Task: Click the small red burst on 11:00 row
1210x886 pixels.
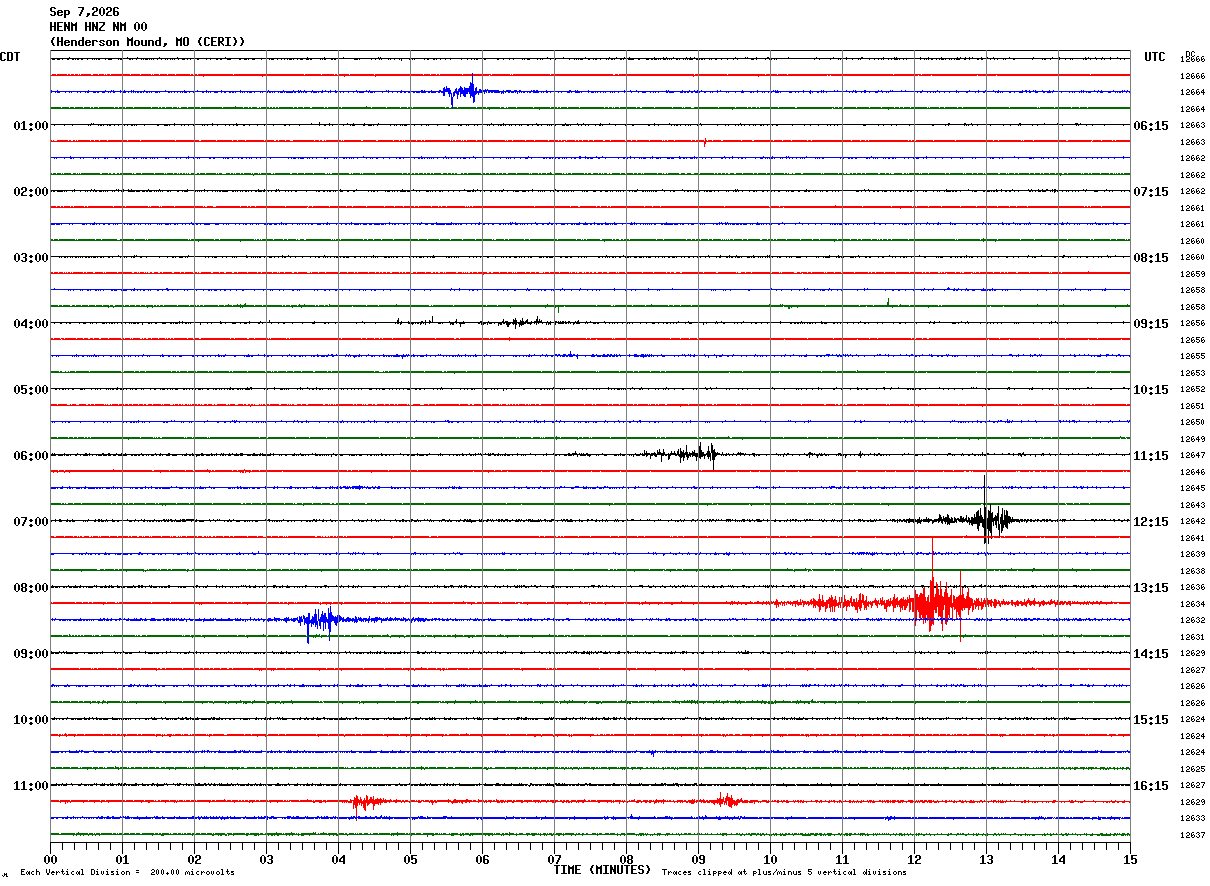Action: (x=366, y=802)
